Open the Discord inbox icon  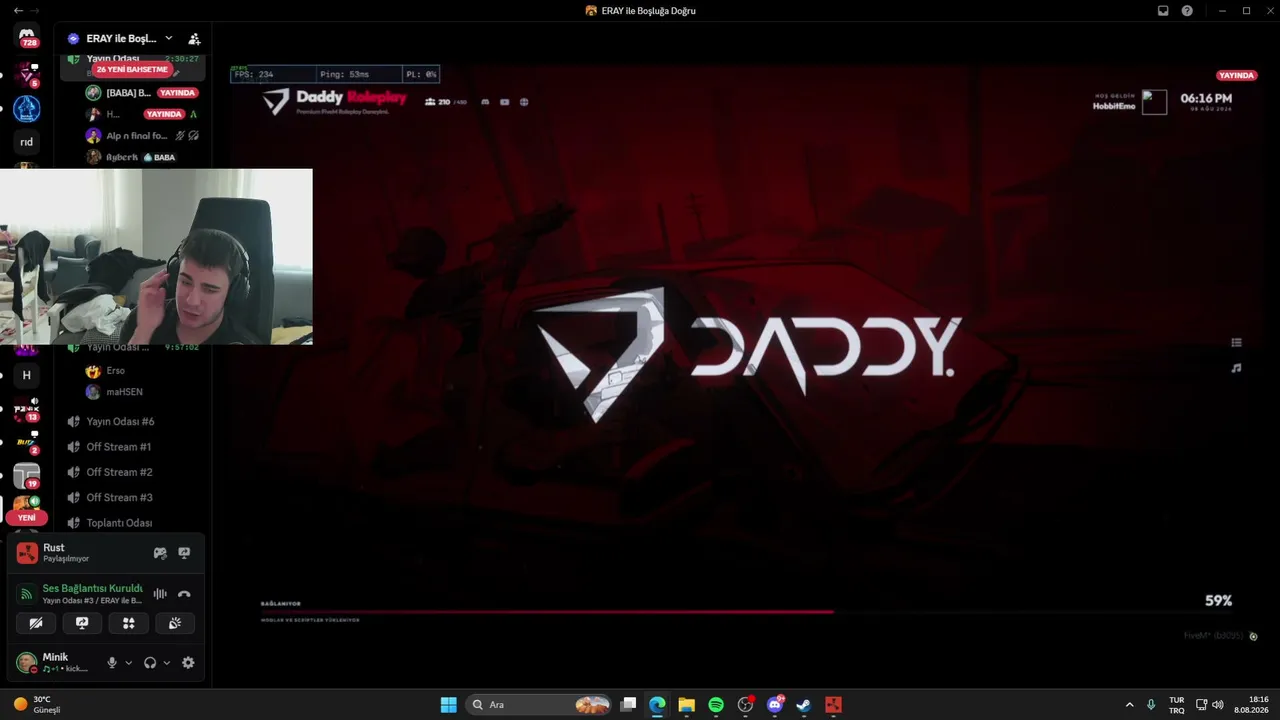pyautogui.click(x=1163, y=11)
